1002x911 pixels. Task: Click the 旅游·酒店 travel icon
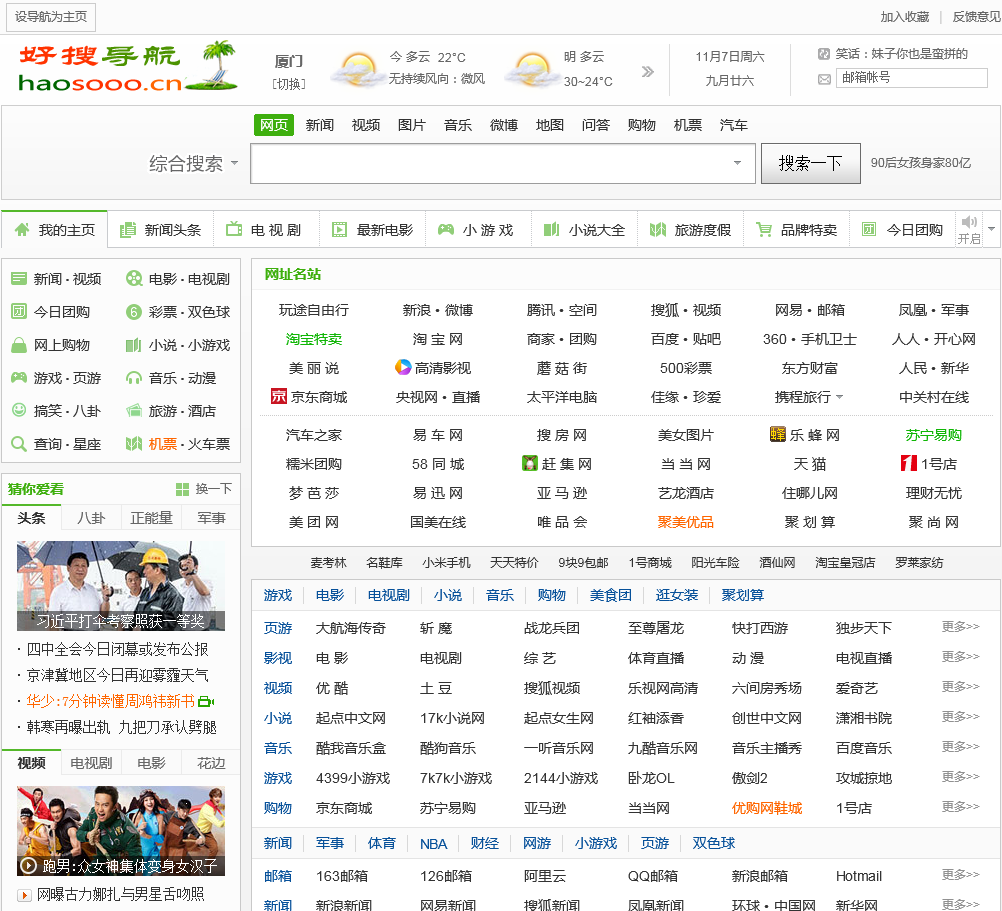coord(134,411)
